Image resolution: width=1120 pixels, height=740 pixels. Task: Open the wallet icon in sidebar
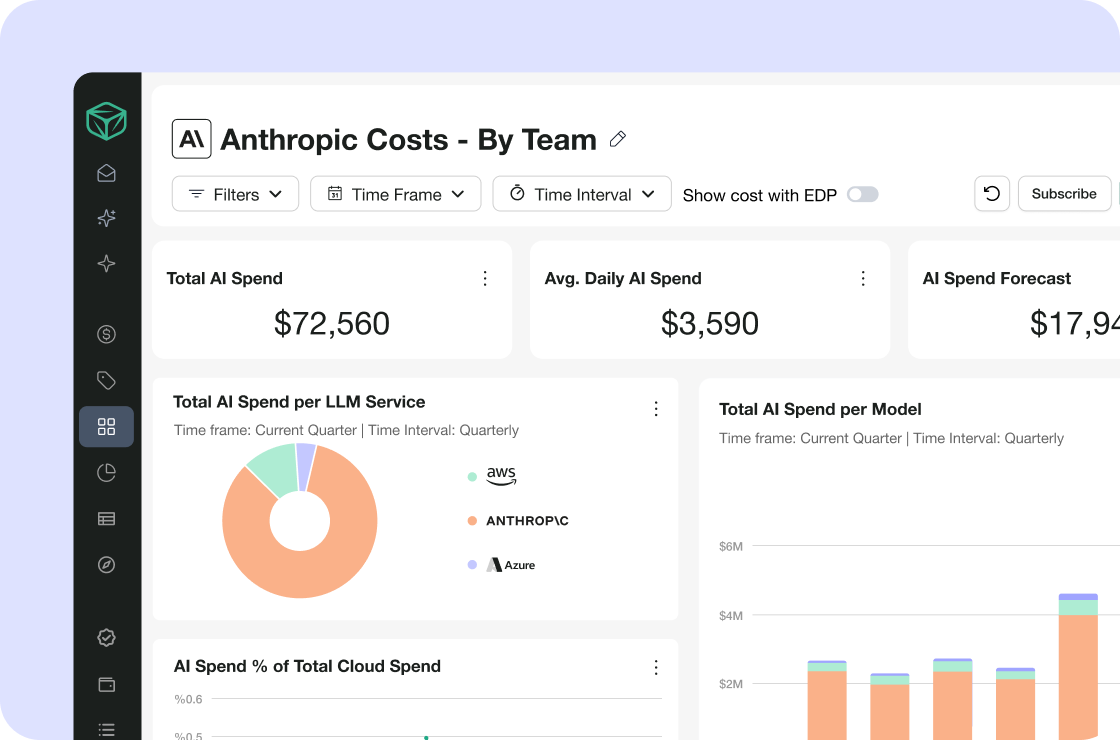[x=106, y=684]
